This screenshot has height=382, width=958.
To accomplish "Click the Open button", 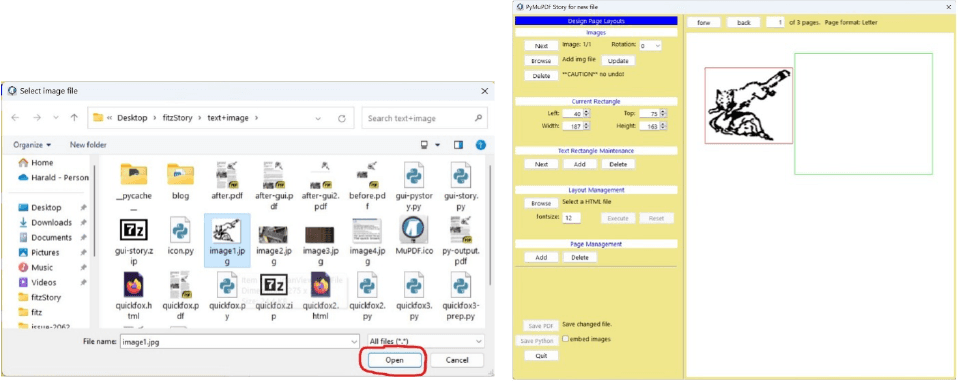I will click(395, 361).
